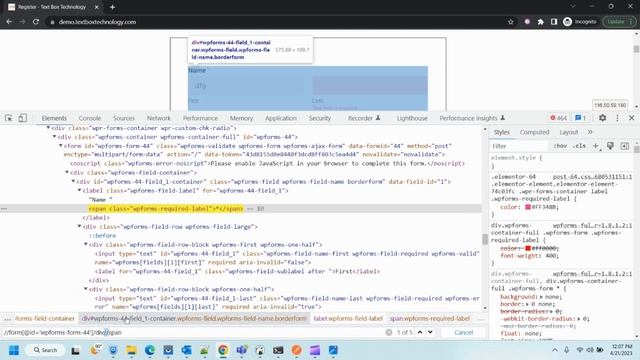Collapse the wpforms-44-field_1-container div node
640x360 pixels.
[73, 182]
